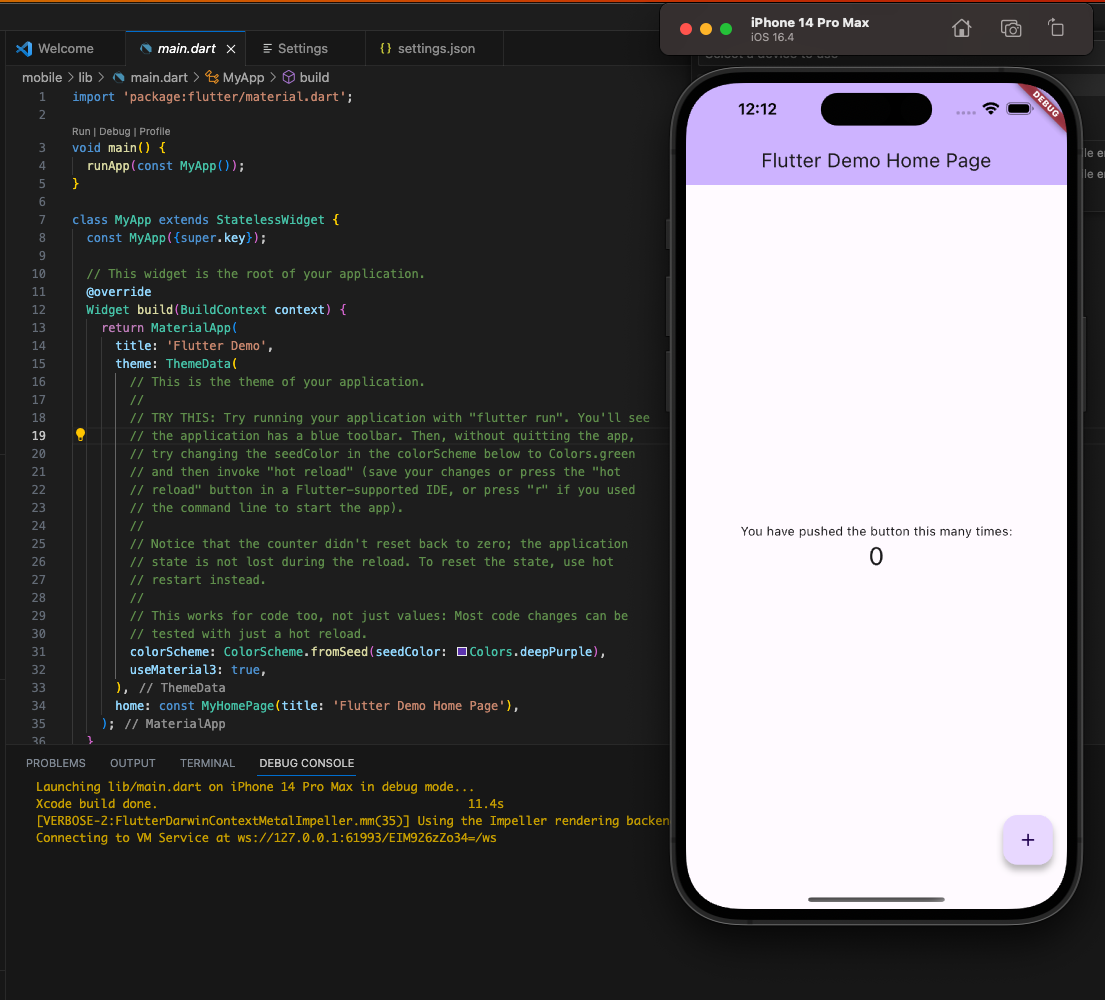Click the red close button of simulator window
Image resolution: width=1105 pixels, height=1000 pixels.
pyautogui.click(x=686, y=29)
